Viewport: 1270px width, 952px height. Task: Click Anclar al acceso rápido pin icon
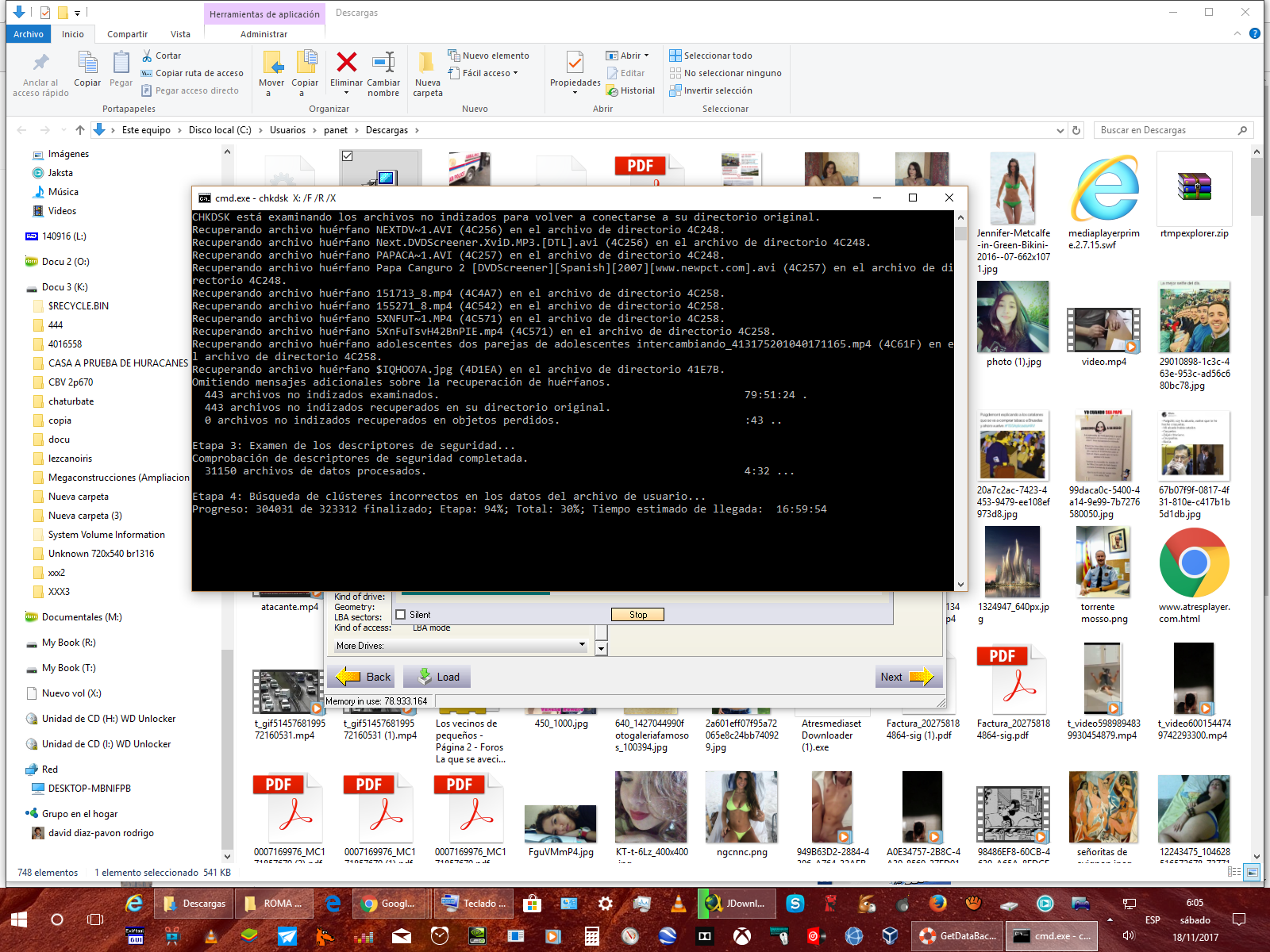pos(40,63)
